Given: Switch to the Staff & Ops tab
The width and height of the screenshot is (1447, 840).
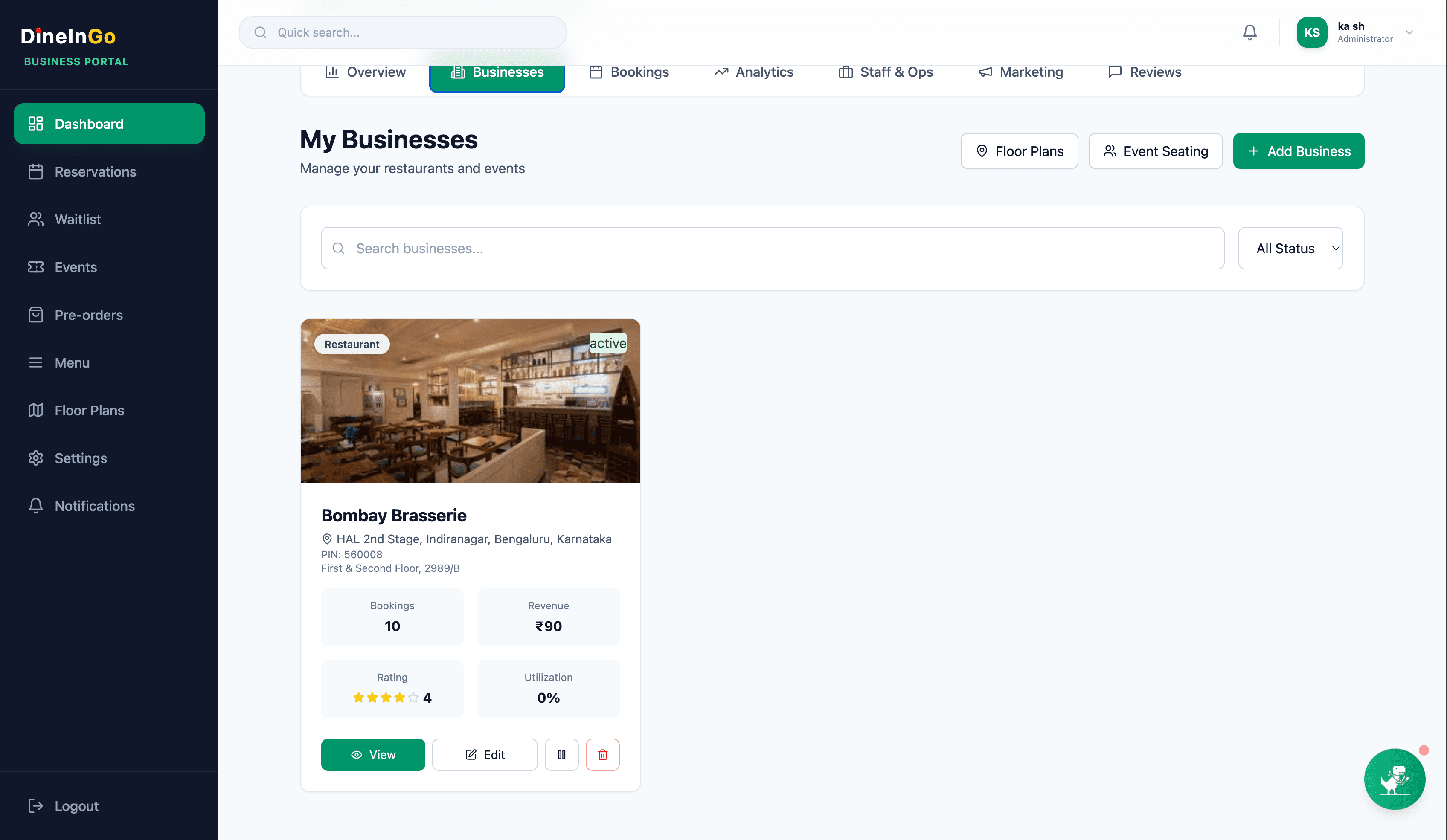Looking at the screenshot, I should 886,72.
